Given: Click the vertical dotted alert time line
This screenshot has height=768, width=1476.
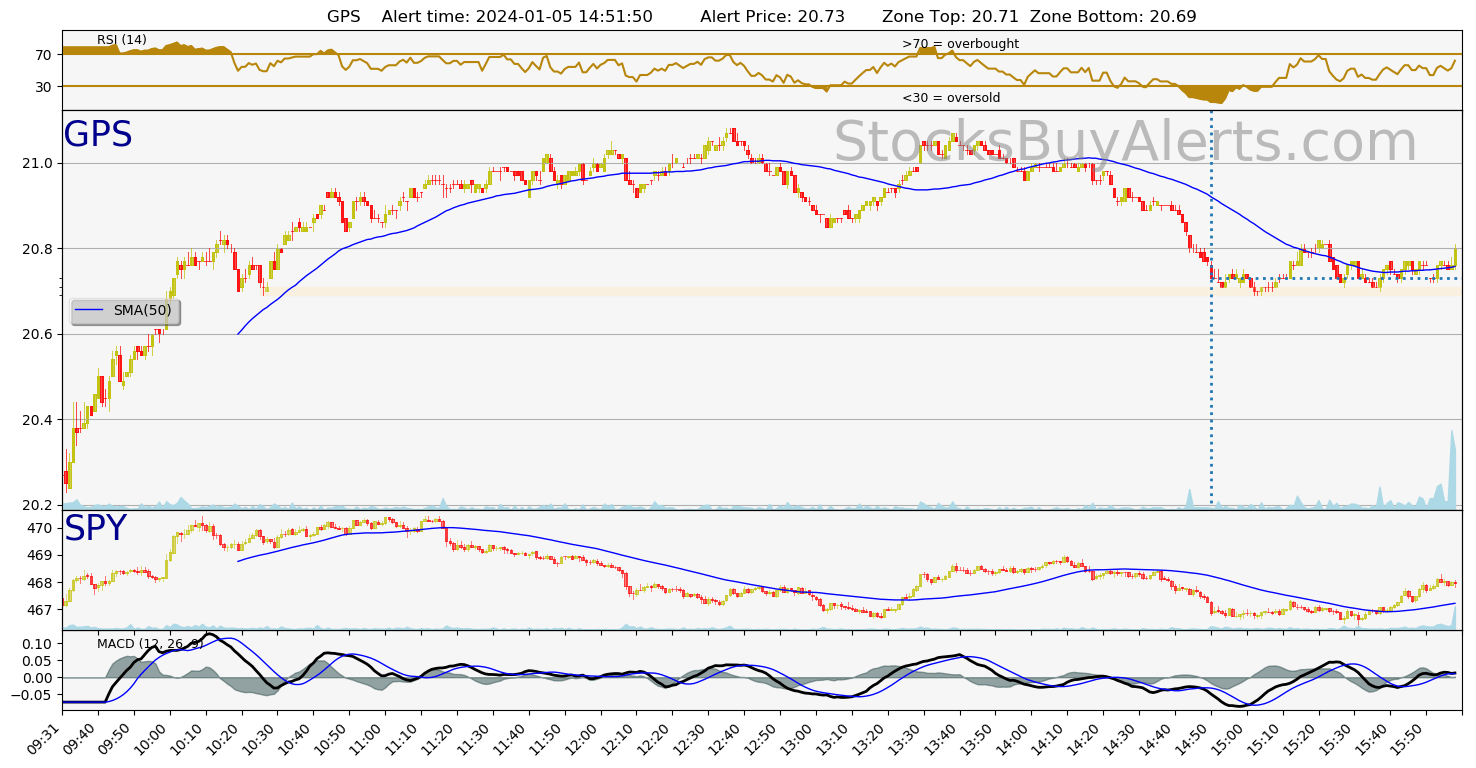Looking at the screenshot, I should 1211,307.
